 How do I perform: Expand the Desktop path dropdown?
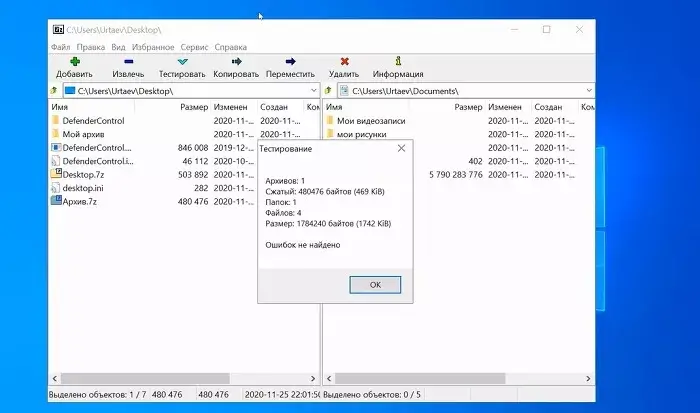click(x=312, y=91)
